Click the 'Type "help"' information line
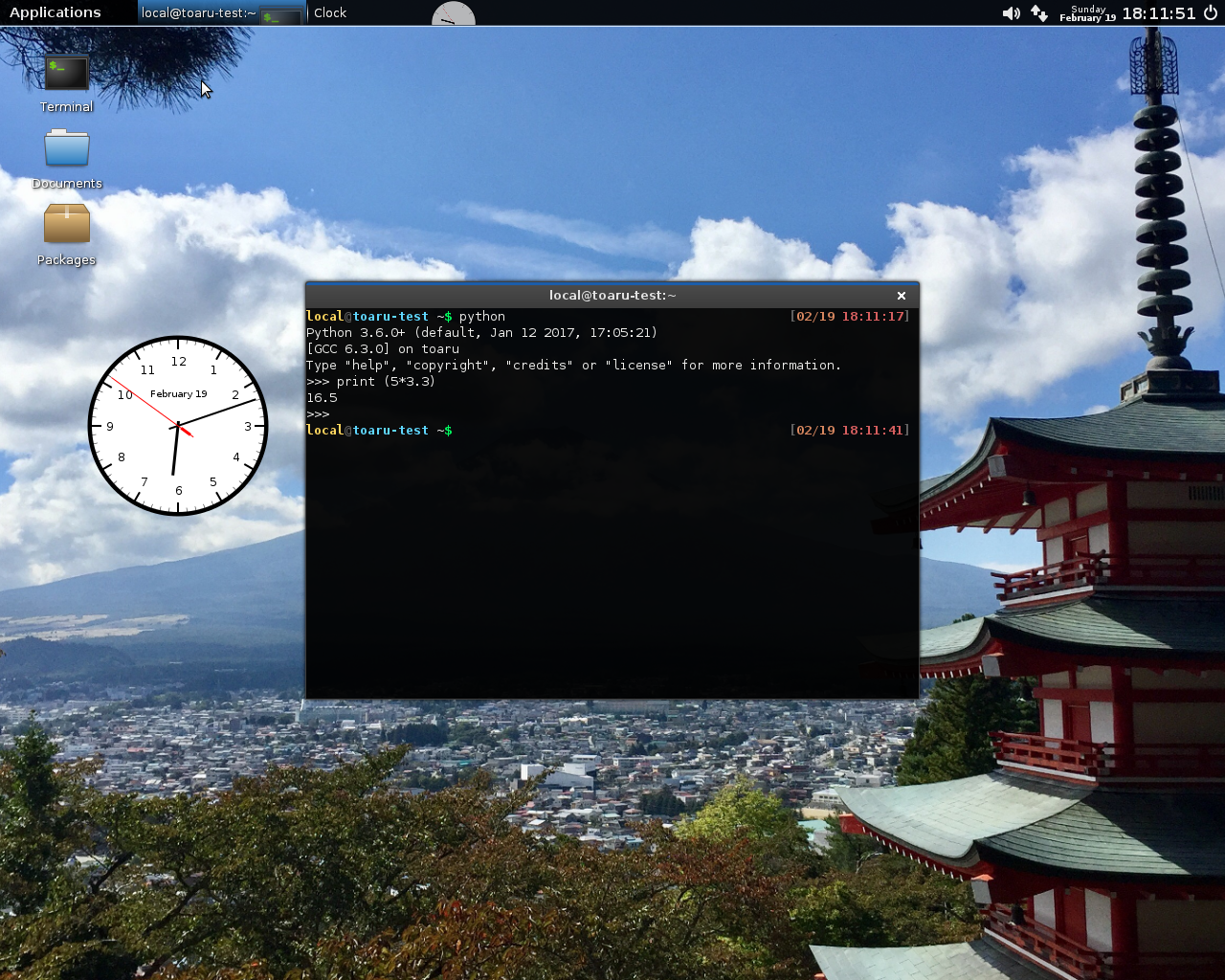Viewport: 1225px width, 980px height. click(x=574, y=366)
